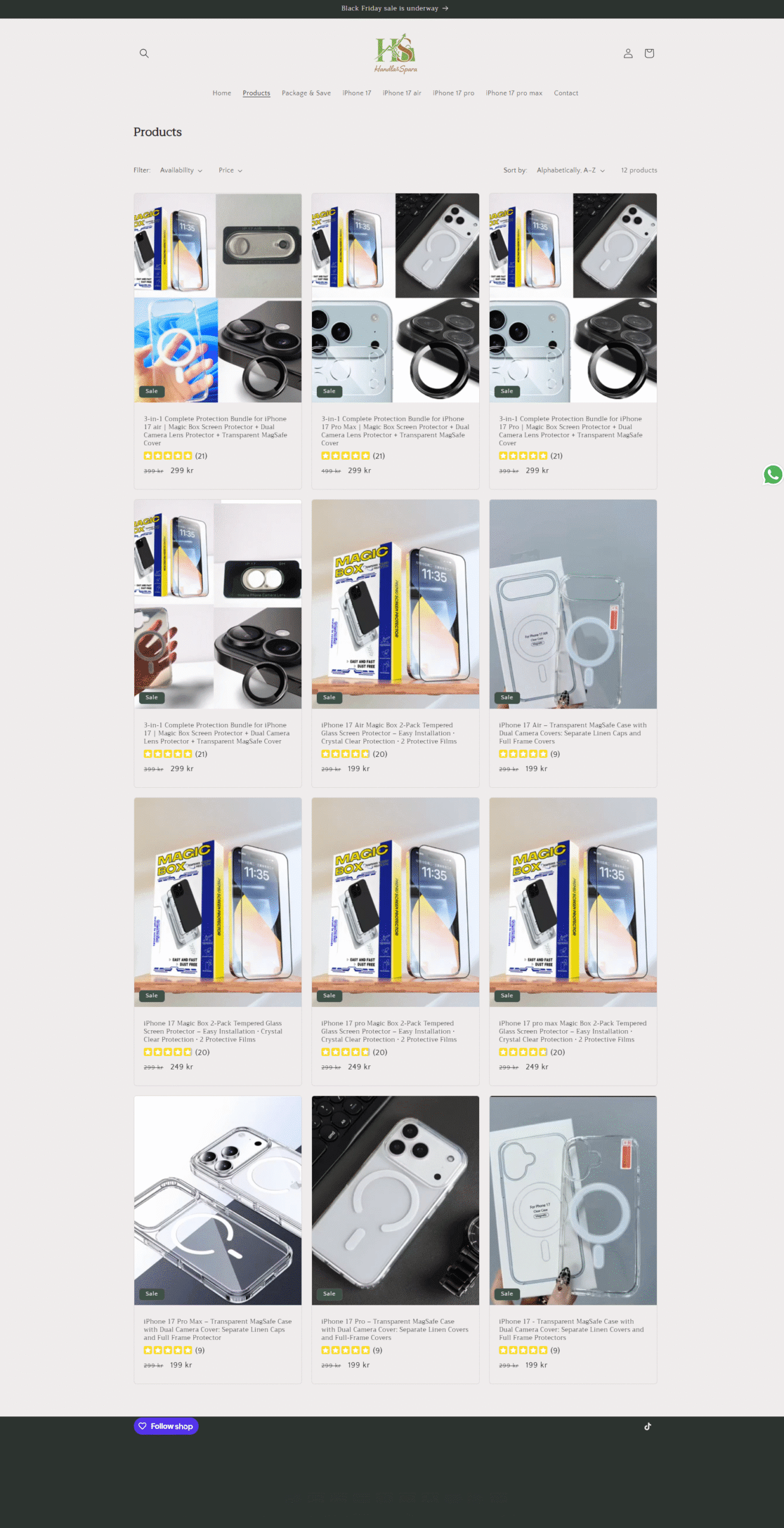Go to Package & Save menu item
The width and height of the screenshot is (784, 1528).
click(306, 93)
